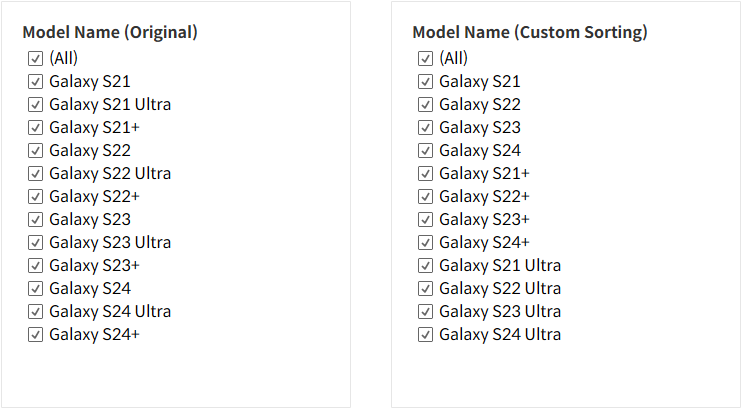Uncheck Galaxy S23 Ultra in Custom Sorting

pos(426,311)
